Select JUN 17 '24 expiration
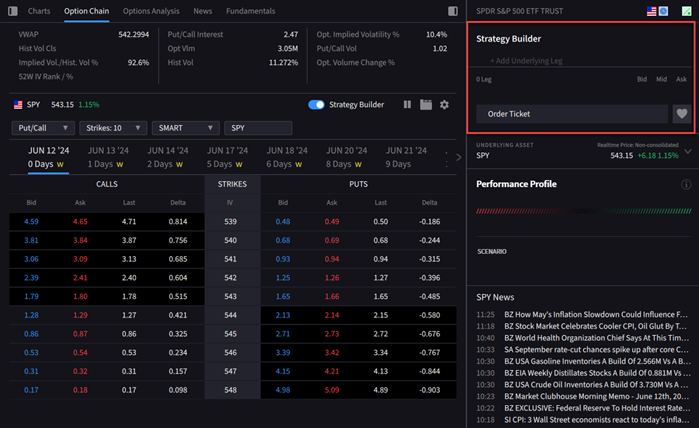This screenshot has width=699, height=428. tap(227, 157)
